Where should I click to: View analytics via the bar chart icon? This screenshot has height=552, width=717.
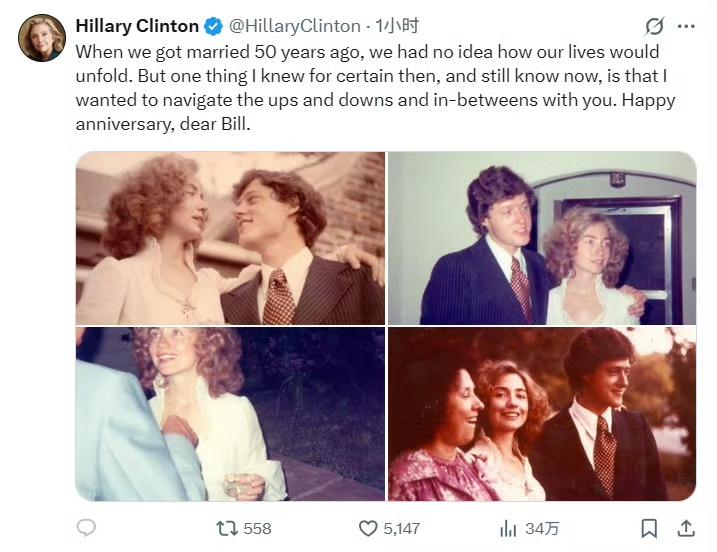click(x=508, y=527)
